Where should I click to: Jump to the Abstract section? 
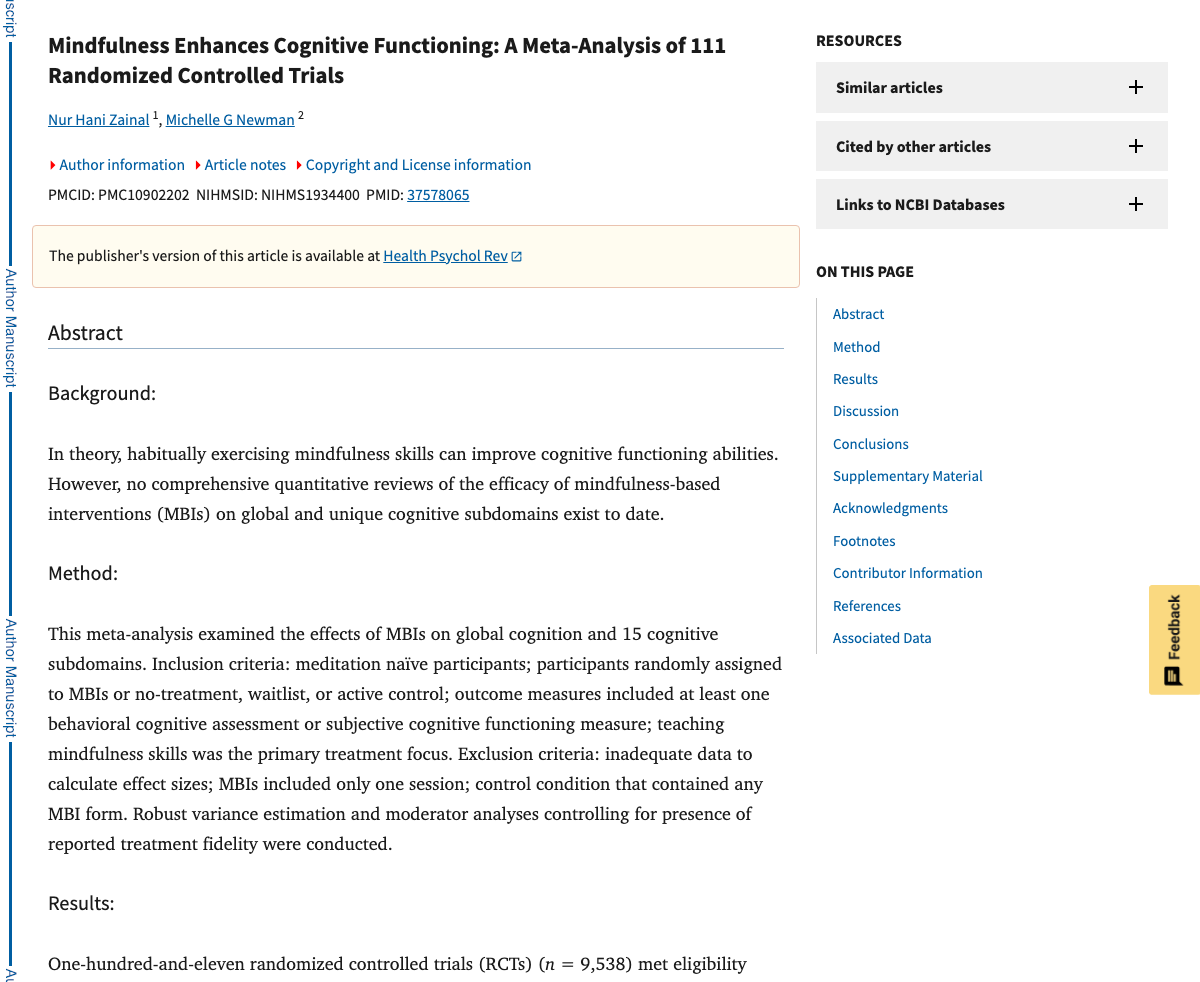pos(858,313)
